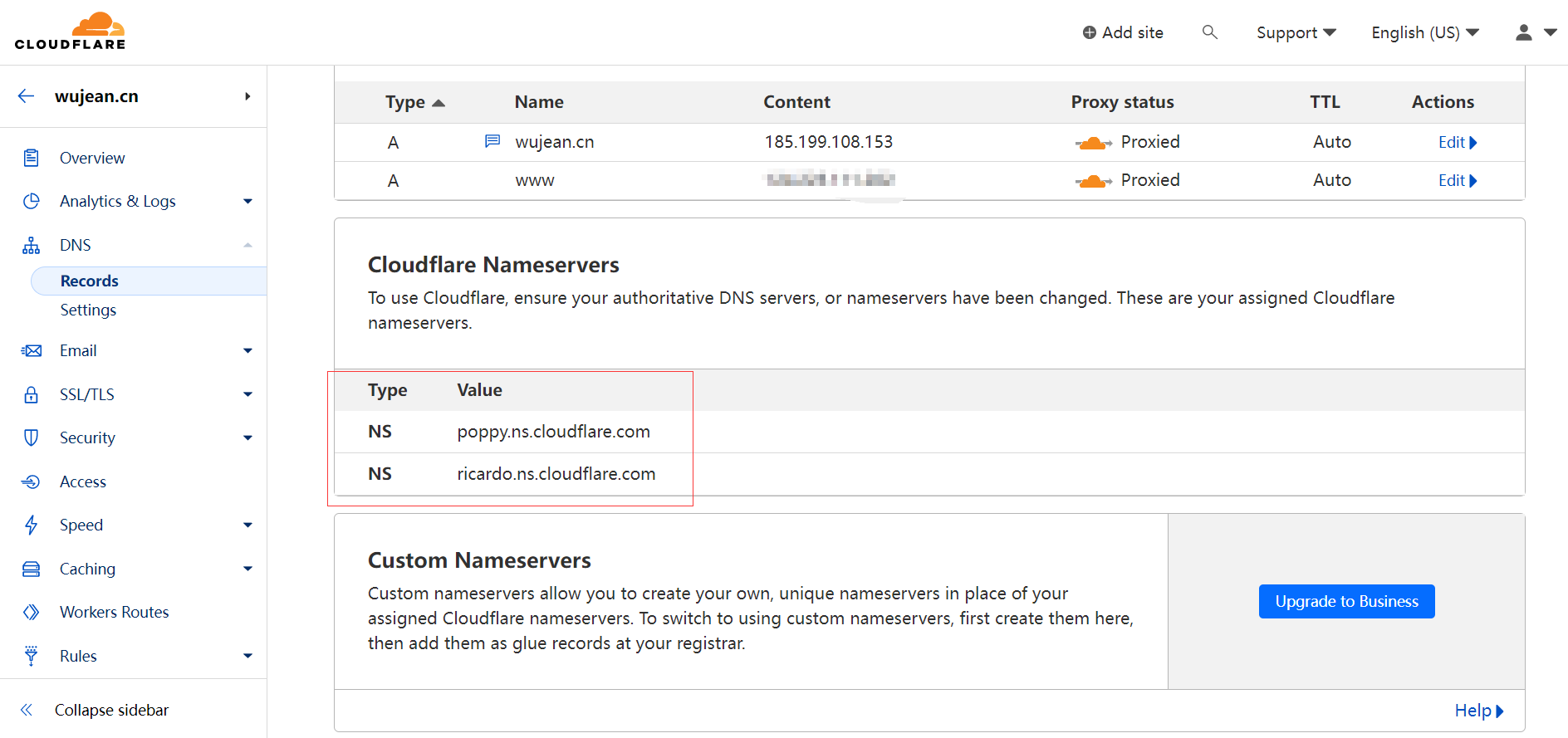1568x738 pixels.
Task: Click the DNS network tree icon
Action: point(32,245)
